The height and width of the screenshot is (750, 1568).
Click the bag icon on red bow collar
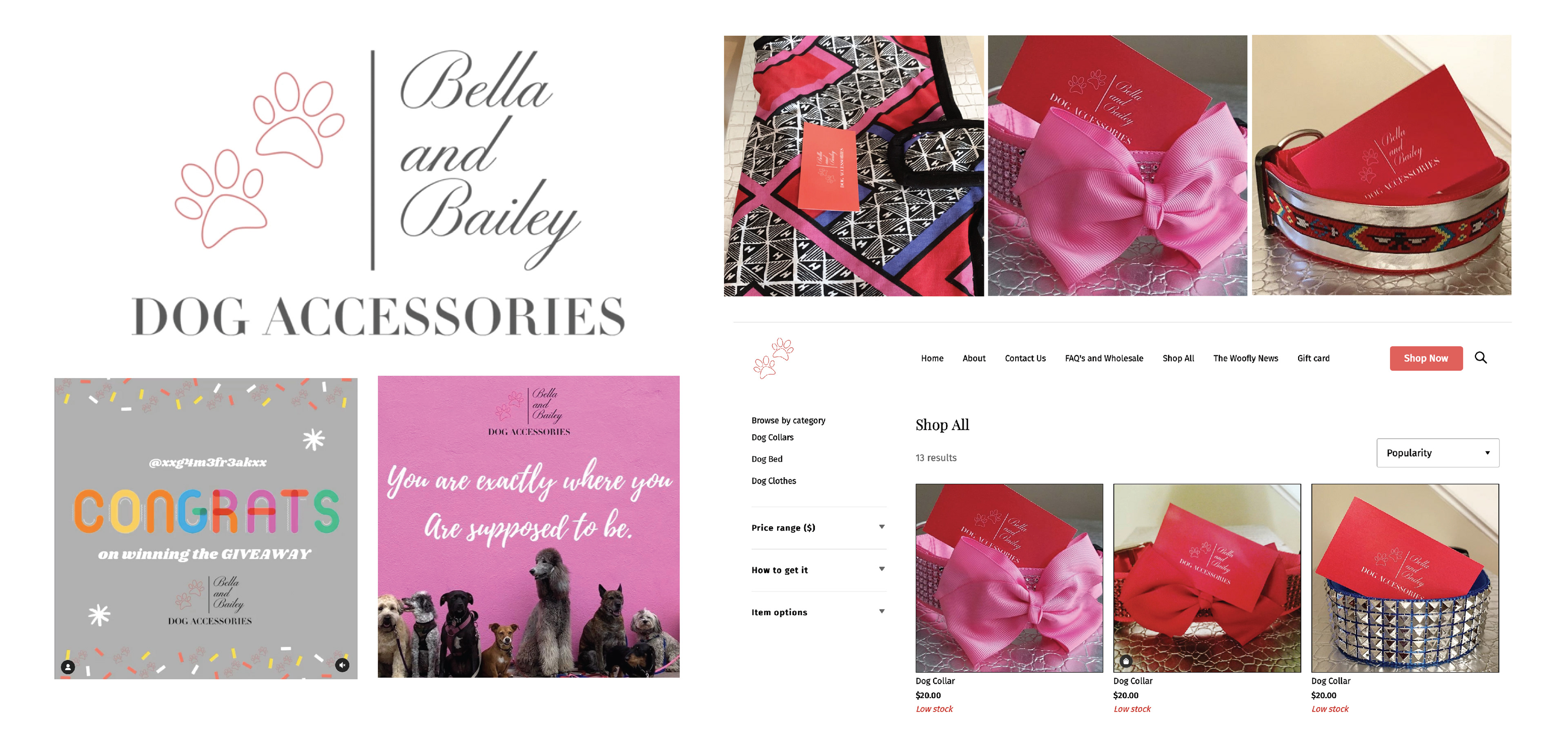[x=1126, y=661]
